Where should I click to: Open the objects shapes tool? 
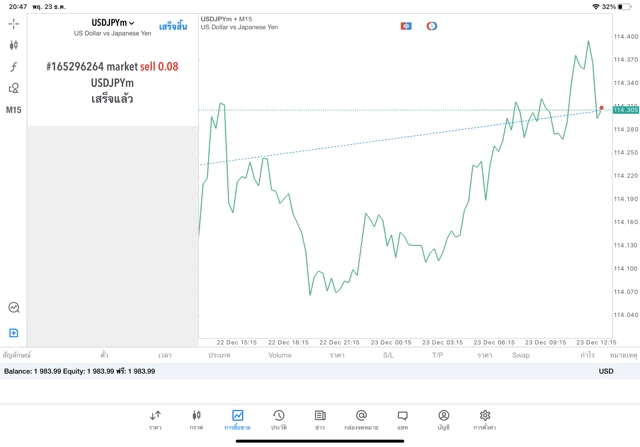(13, 88)
